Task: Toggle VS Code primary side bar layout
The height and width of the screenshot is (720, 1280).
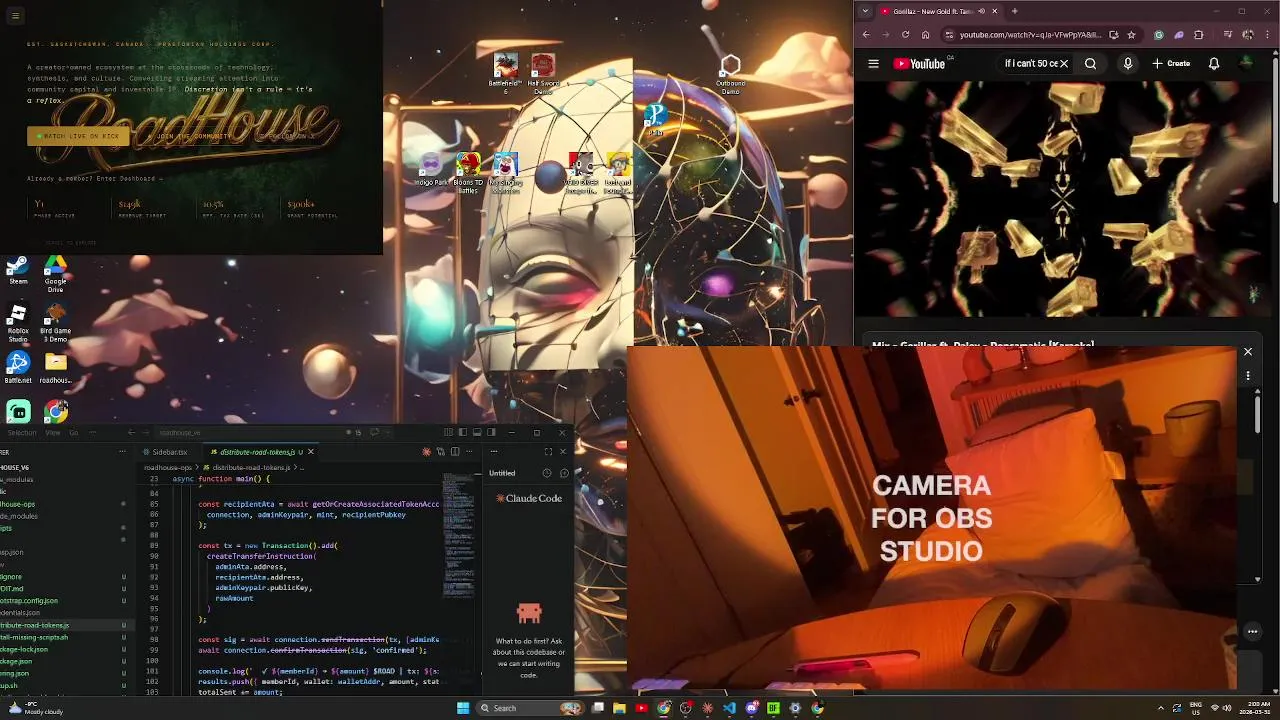Action: tap(463, 433)
